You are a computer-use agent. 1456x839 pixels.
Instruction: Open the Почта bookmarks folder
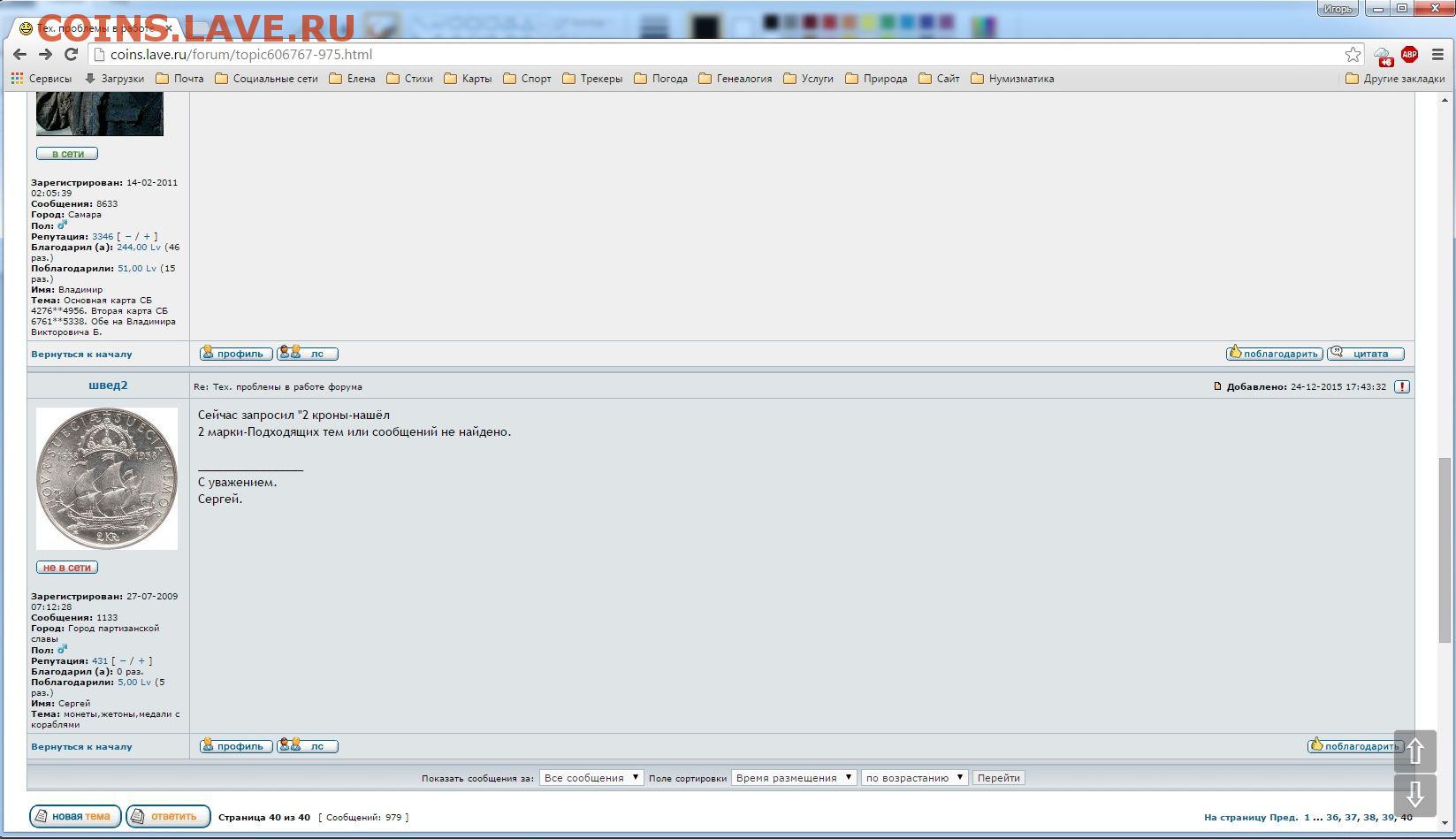coord(180,79)
